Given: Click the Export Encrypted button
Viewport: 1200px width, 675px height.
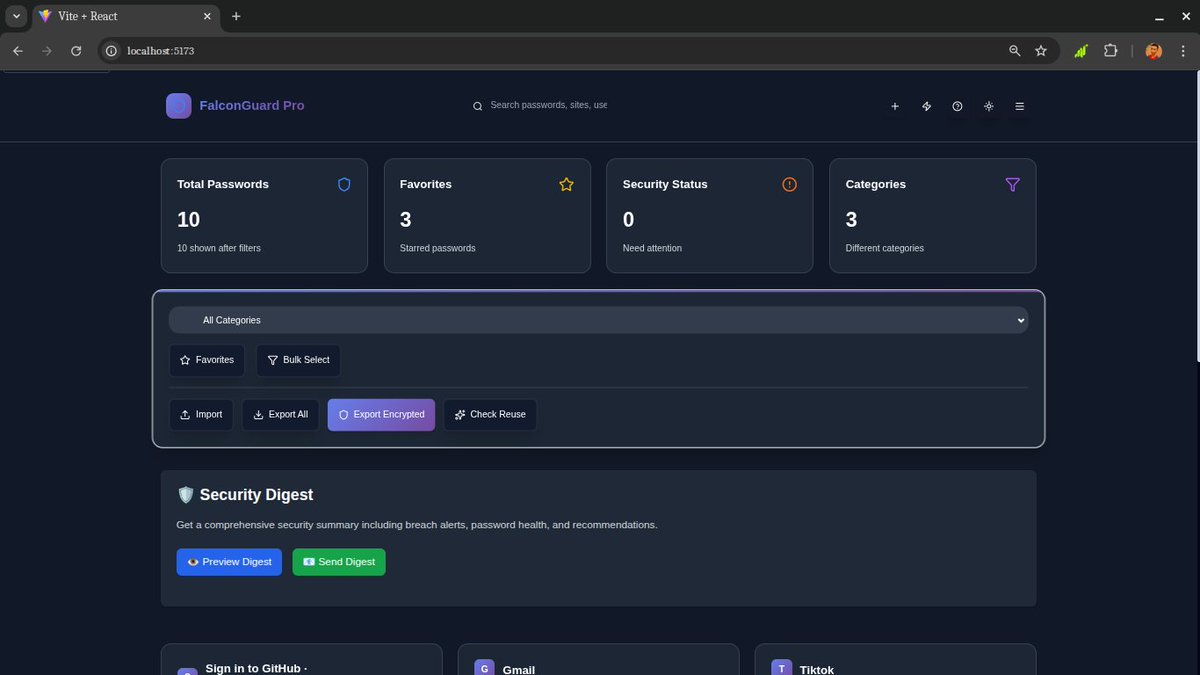Looking at the screenshot, I should 381,415.
